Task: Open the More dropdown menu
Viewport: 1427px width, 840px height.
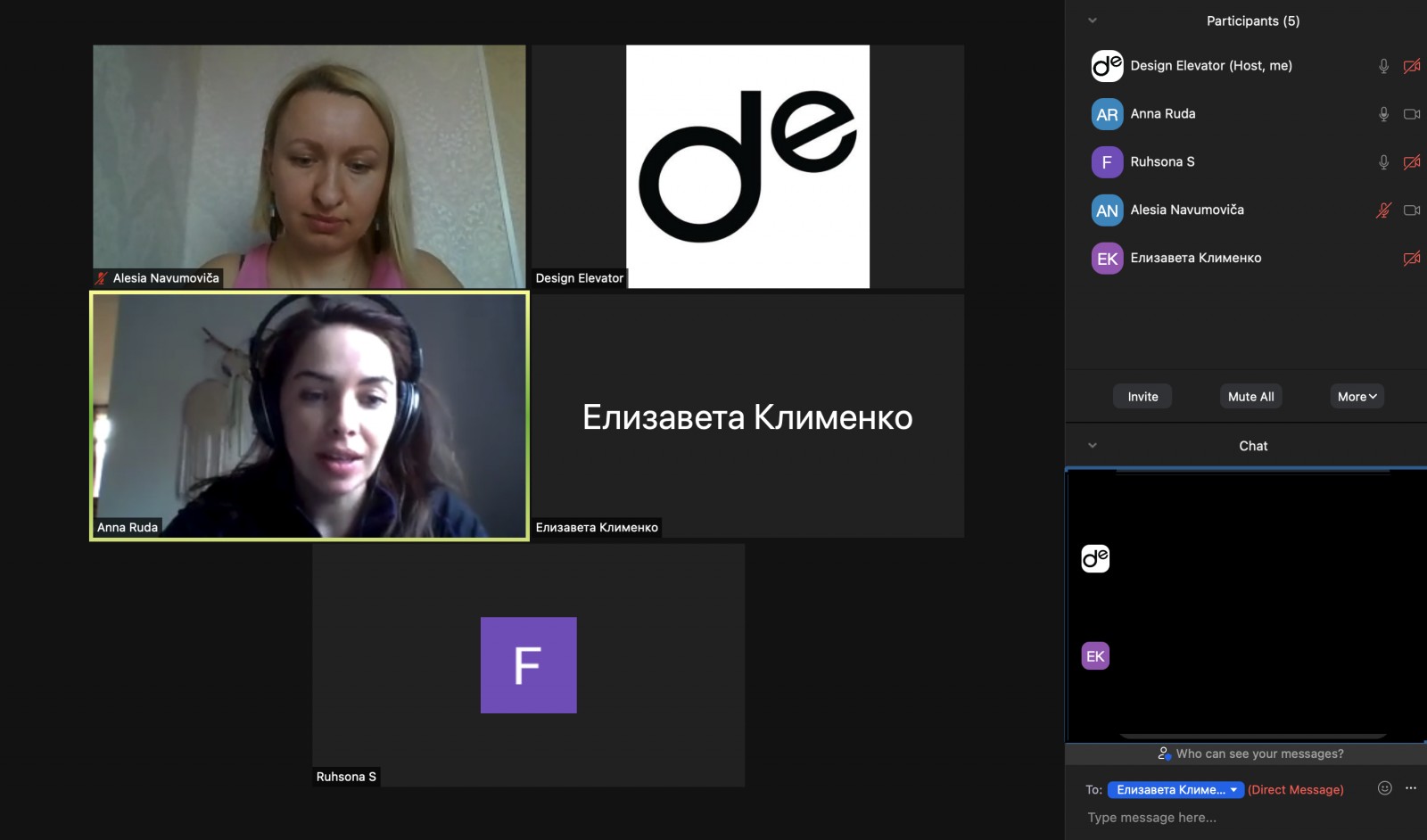Action: click(x=1357, y=397)
